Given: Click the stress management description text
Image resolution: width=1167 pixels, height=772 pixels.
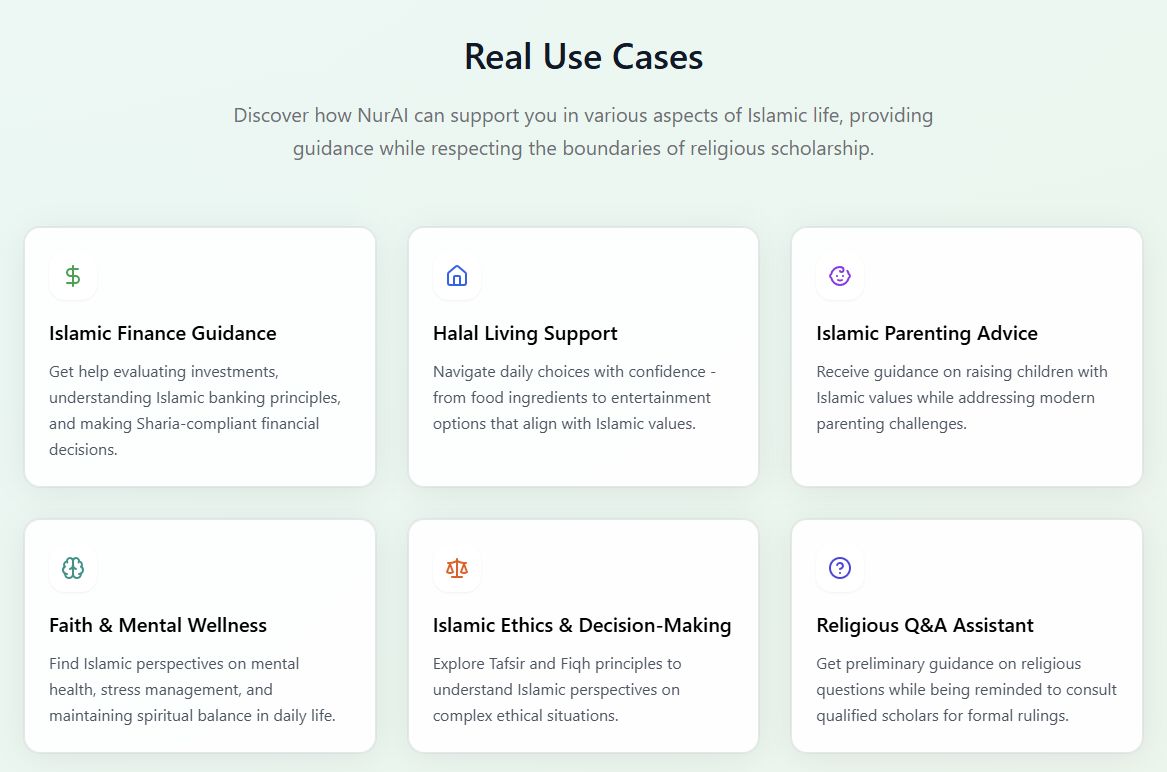Looking at the screenshot, I should [192, 689].
